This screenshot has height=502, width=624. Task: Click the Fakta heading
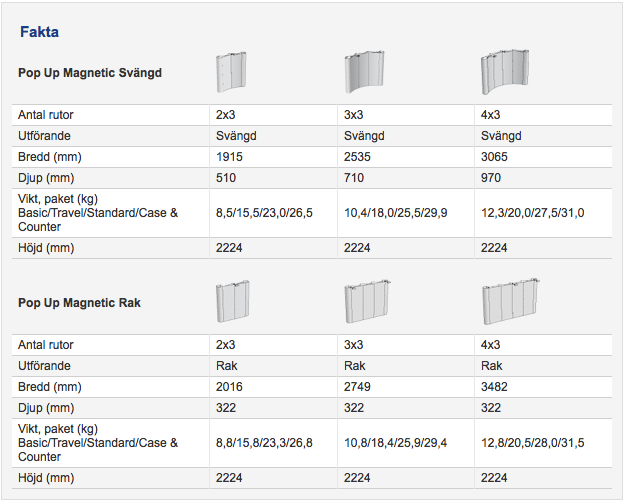39,32
